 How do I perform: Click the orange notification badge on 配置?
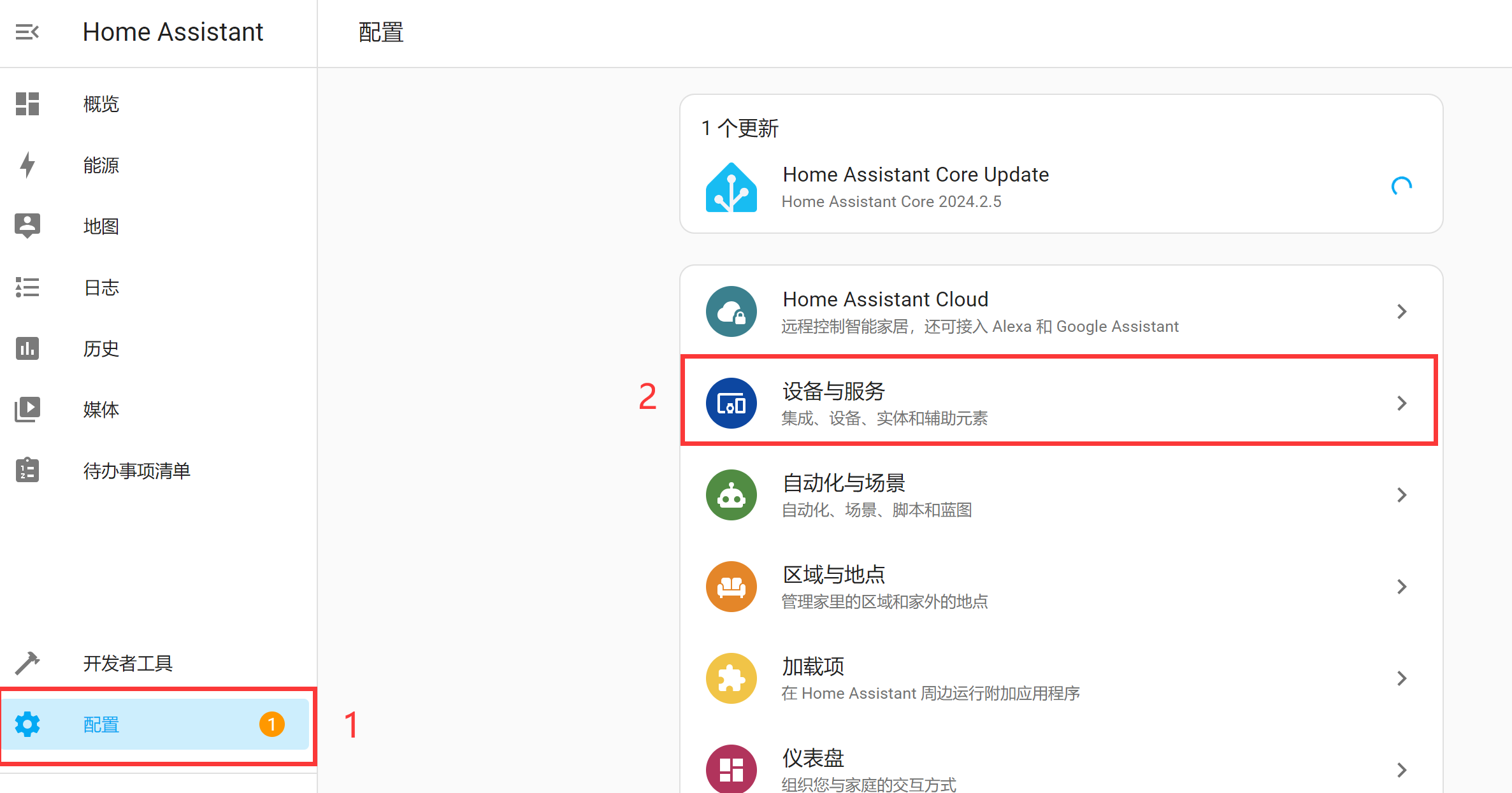click(272, 724)
